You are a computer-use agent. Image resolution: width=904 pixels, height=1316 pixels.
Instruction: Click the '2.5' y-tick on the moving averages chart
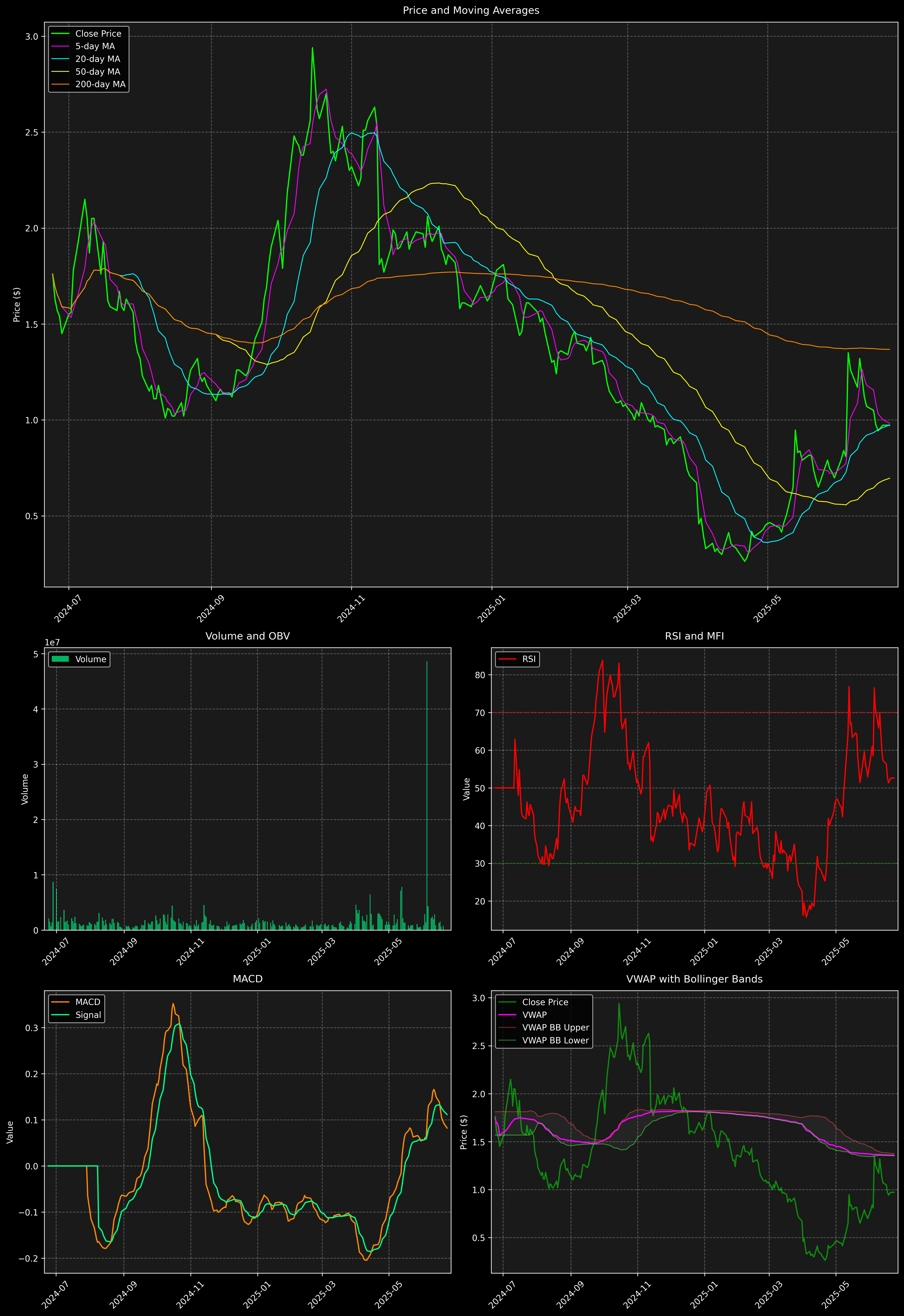[x=32, y=132]
